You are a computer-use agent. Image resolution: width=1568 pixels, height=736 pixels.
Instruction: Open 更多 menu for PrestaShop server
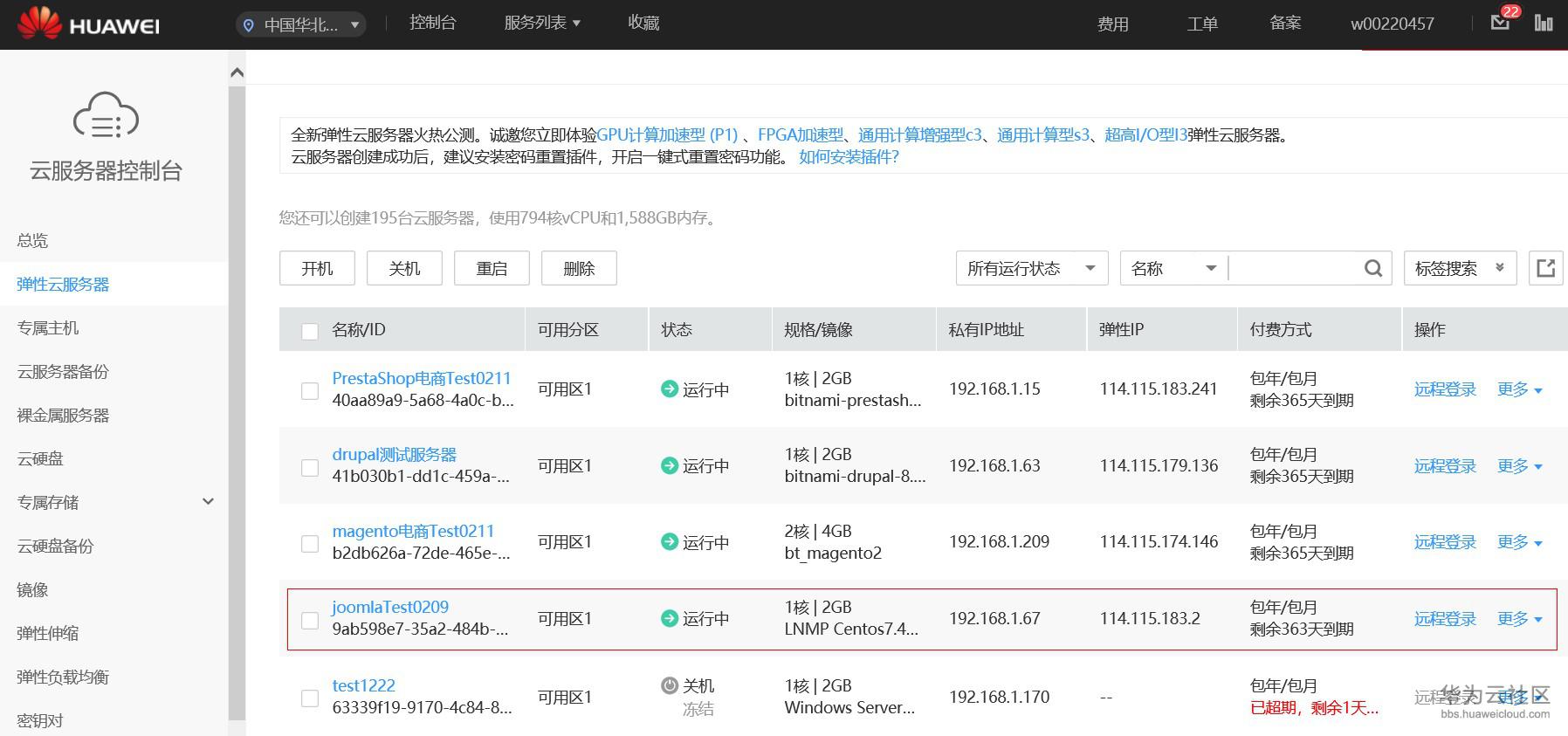click(x=1519, y=389)
